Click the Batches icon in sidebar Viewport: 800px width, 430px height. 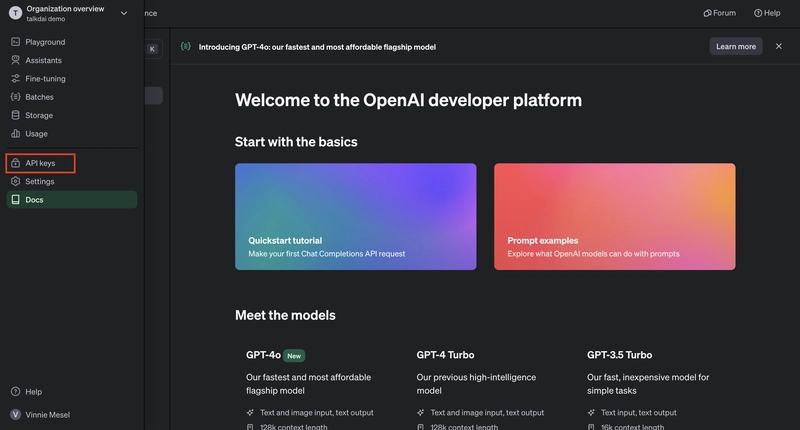[x=15, y=97]
